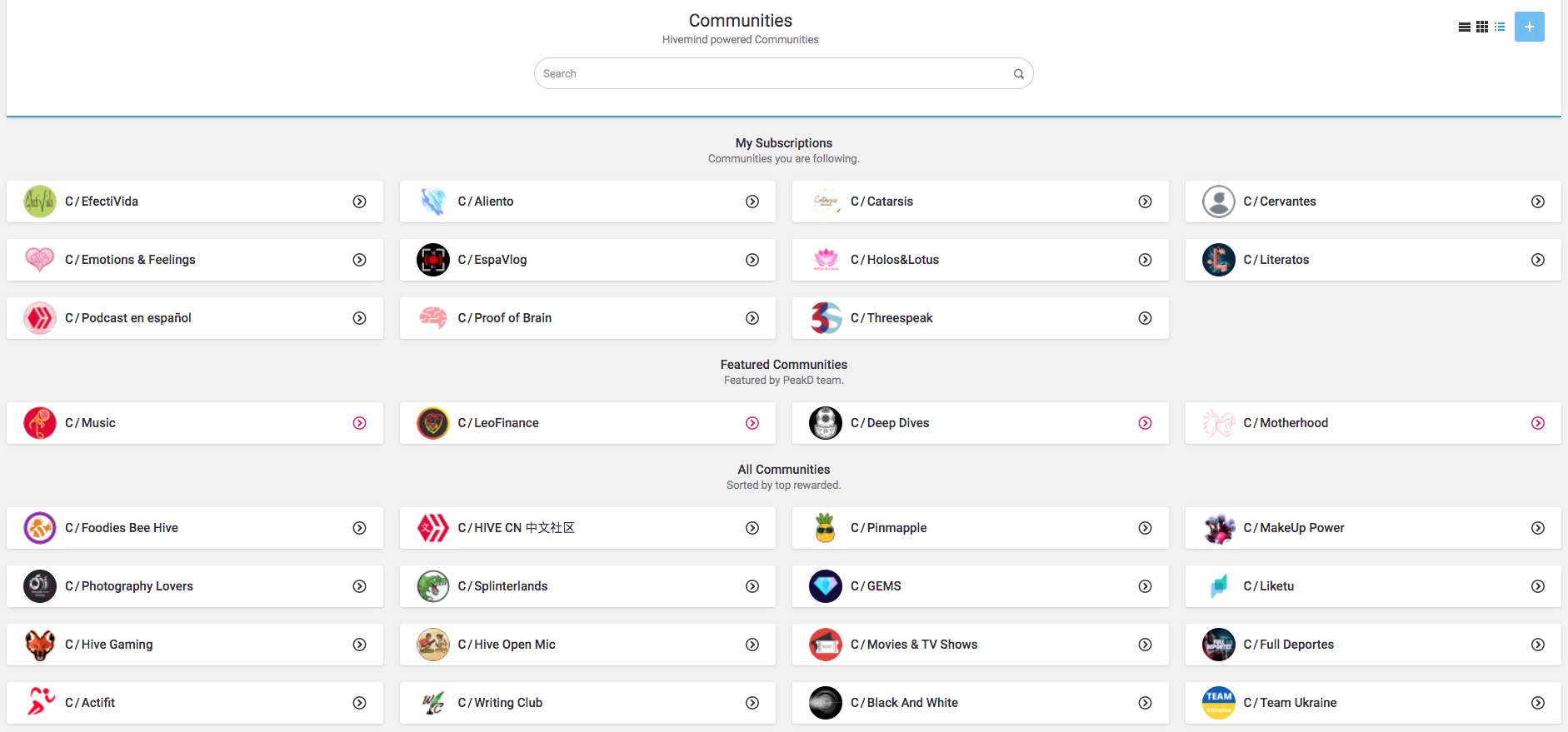Go to C/Deep Dives community
Screen dimensions: 1568x732
(980, 423)
